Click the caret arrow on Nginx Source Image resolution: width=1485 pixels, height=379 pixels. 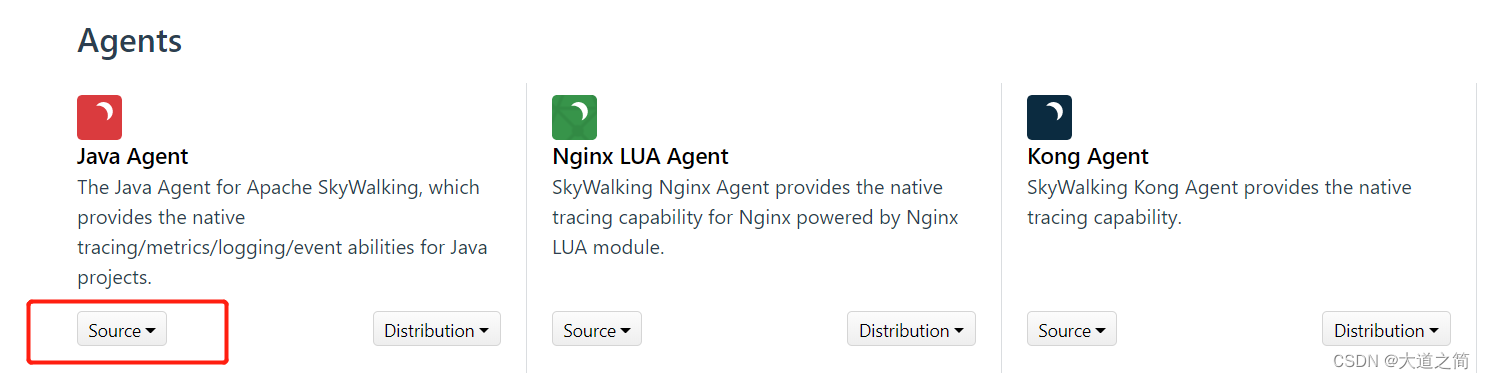pos(626,331)
